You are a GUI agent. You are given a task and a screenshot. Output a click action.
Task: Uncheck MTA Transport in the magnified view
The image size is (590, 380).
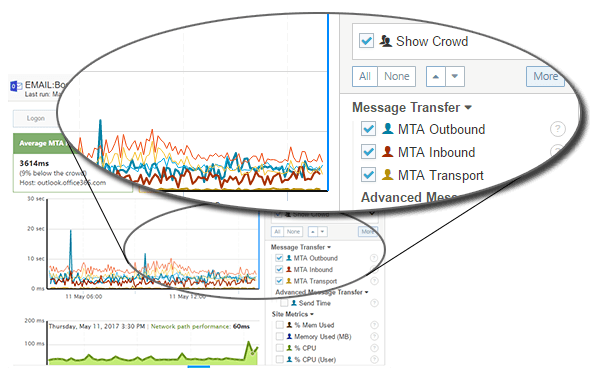(x=368, y=175)
